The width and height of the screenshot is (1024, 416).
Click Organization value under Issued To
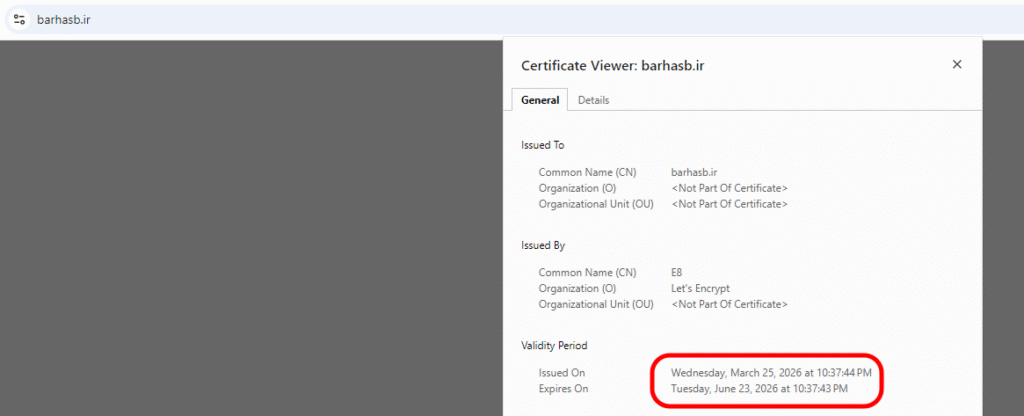(x=729, y=188)
